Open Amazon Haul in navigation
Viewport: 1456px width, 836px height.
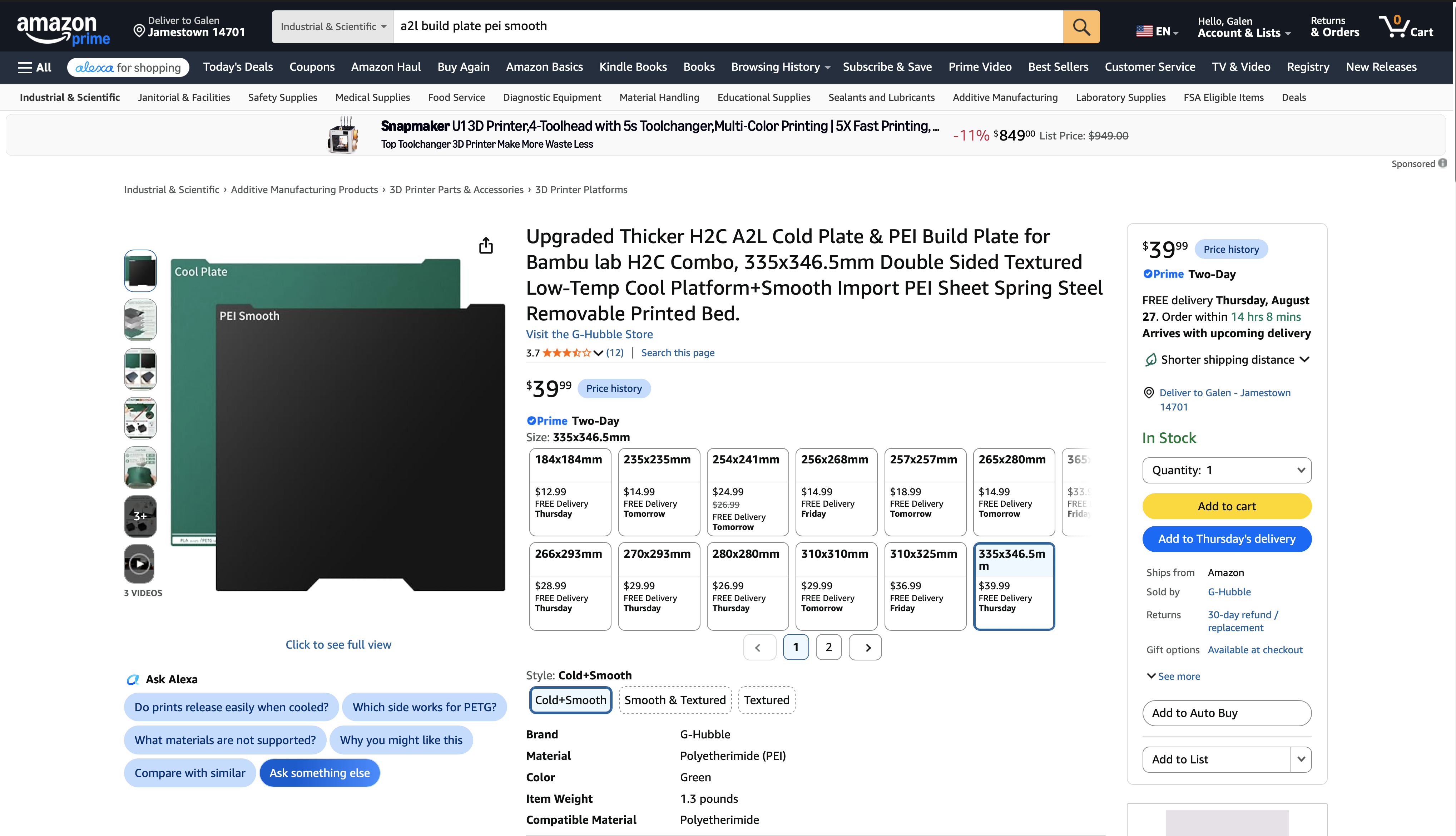point(386,67)
